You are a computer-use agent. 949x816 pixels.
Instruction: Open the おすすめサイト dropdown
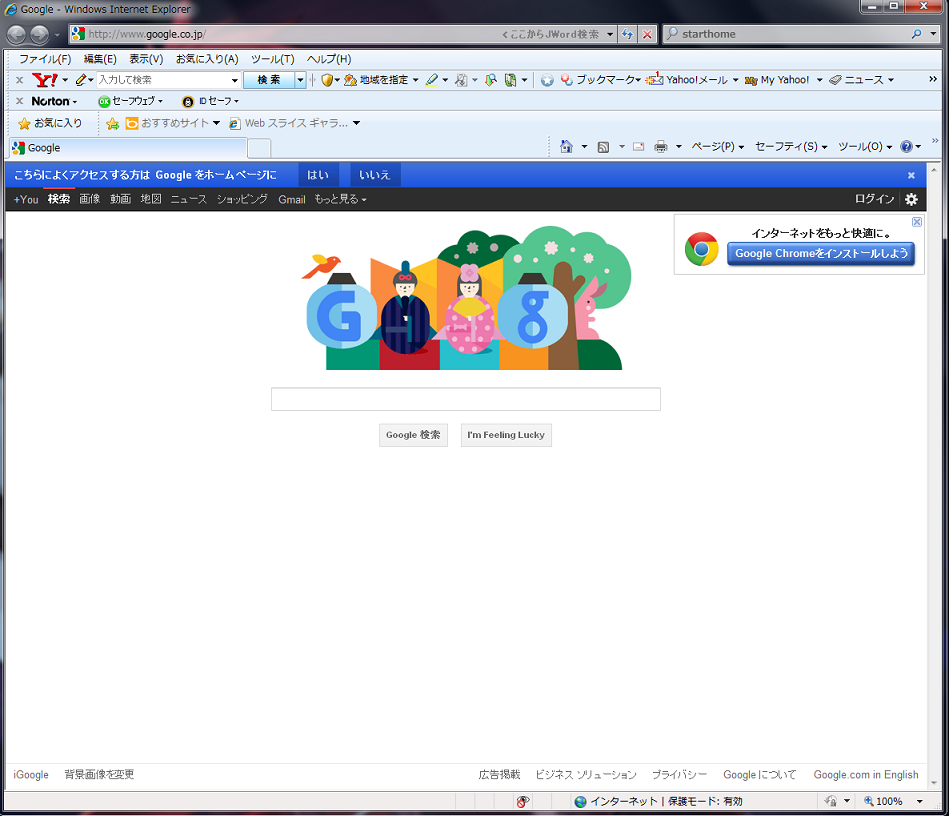pos(216,123)
